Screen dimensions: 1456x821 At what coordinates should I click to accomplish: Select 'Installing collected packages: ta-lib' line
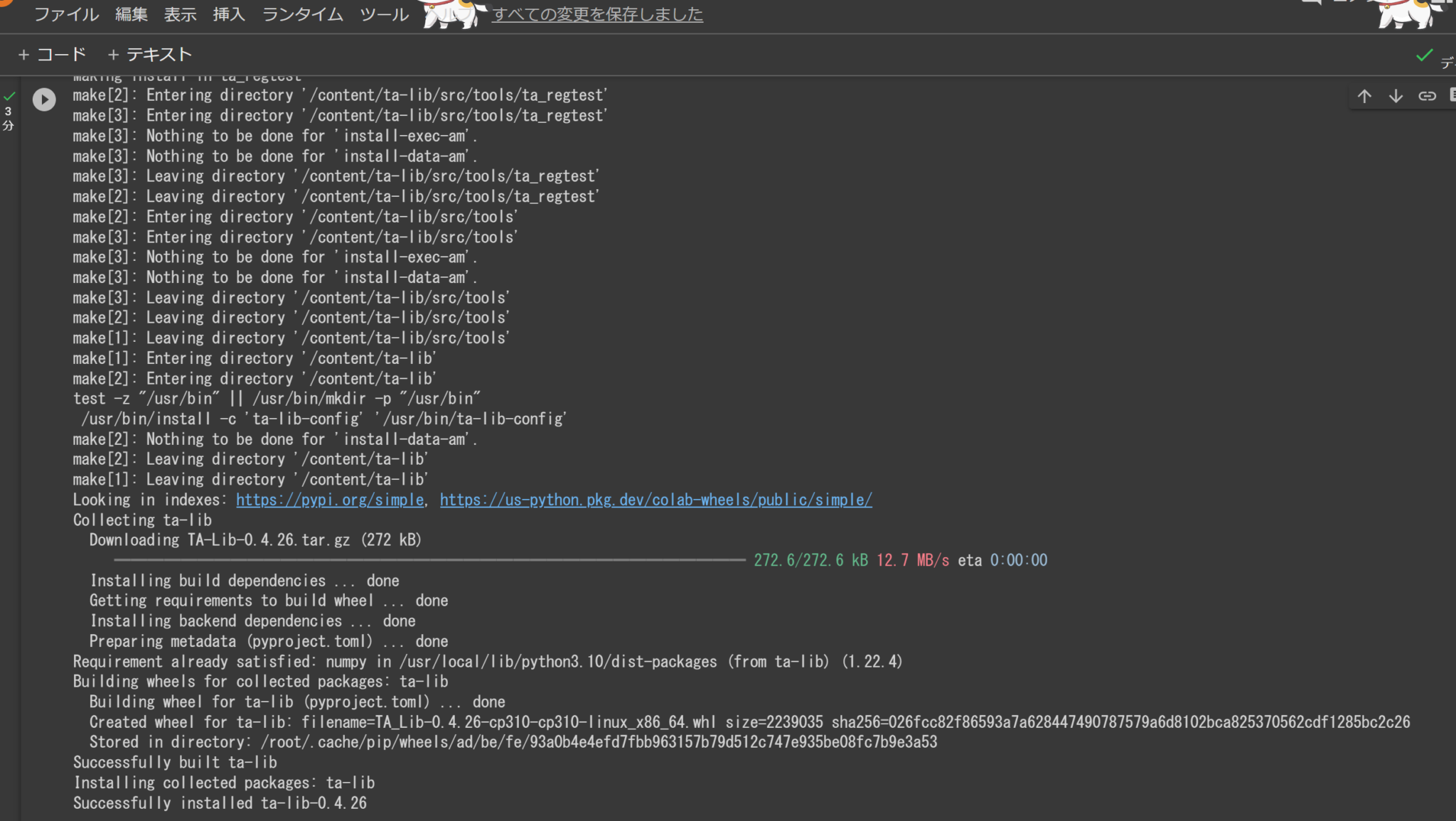tap(224, 783)
